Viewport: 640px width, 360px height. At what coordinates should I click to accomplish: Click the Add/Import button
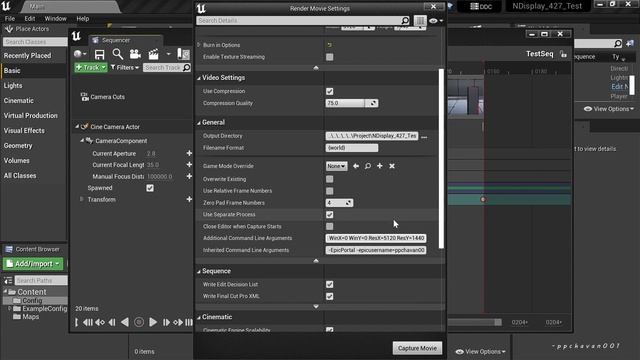[33, 264]
